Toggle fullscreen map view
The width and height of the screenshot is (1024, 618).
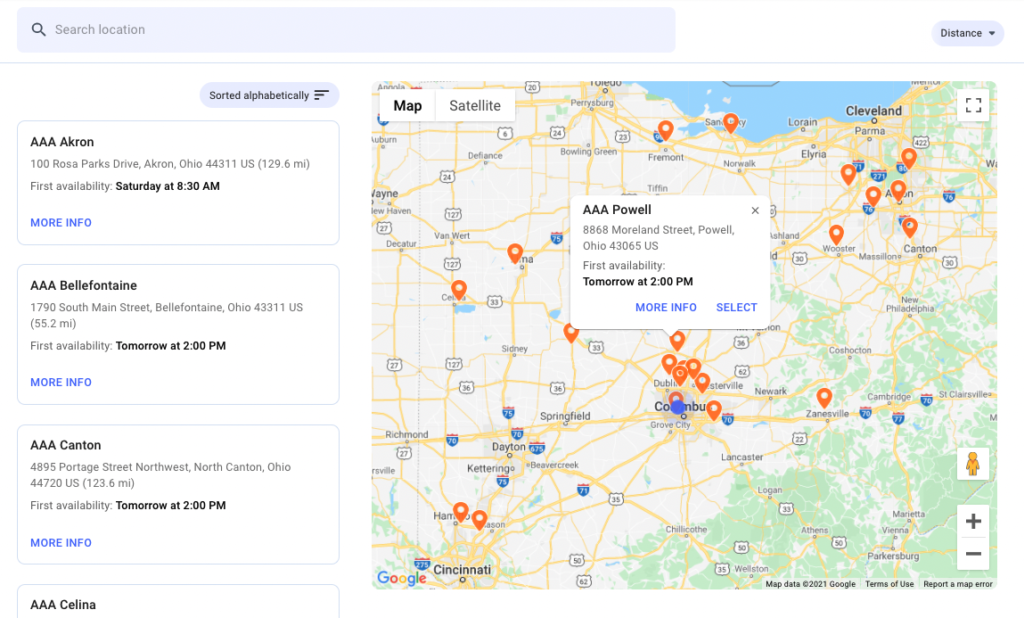click(x=973, y=105)
